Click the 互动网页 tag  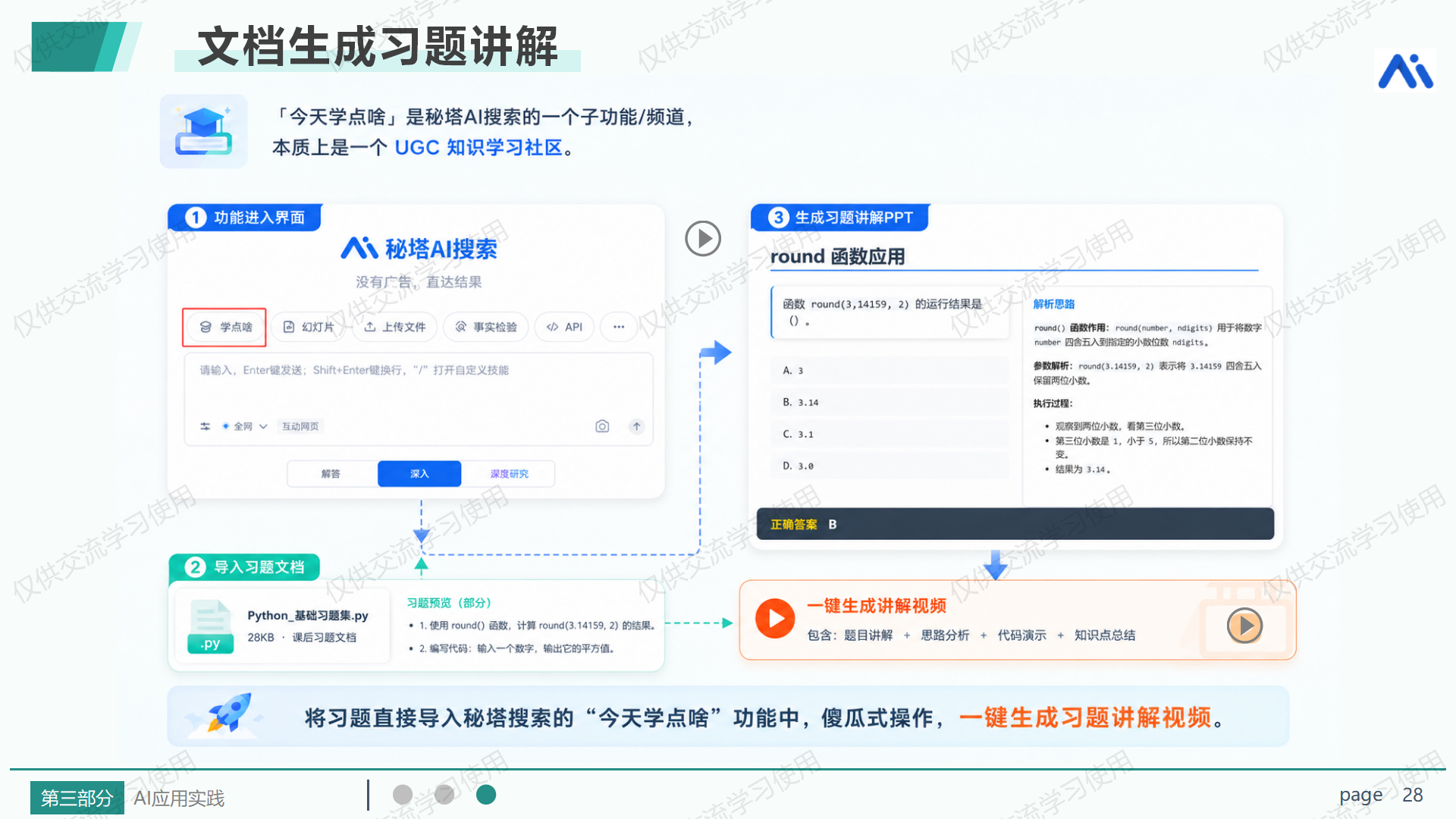pyautogui.click(x=300, y=426)
